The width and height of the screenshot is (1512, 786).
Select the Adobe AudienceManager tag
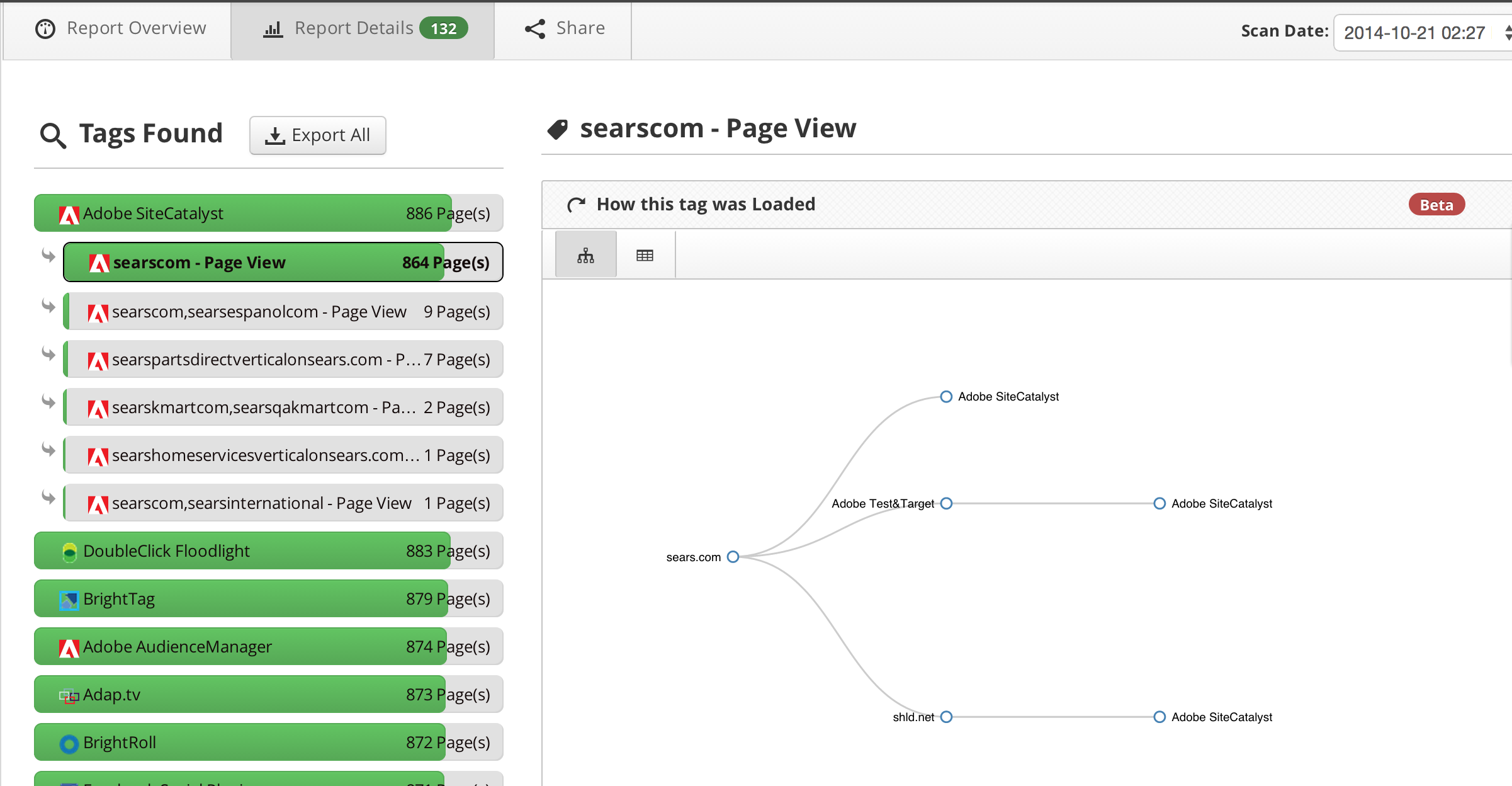[x=269, y=646]
